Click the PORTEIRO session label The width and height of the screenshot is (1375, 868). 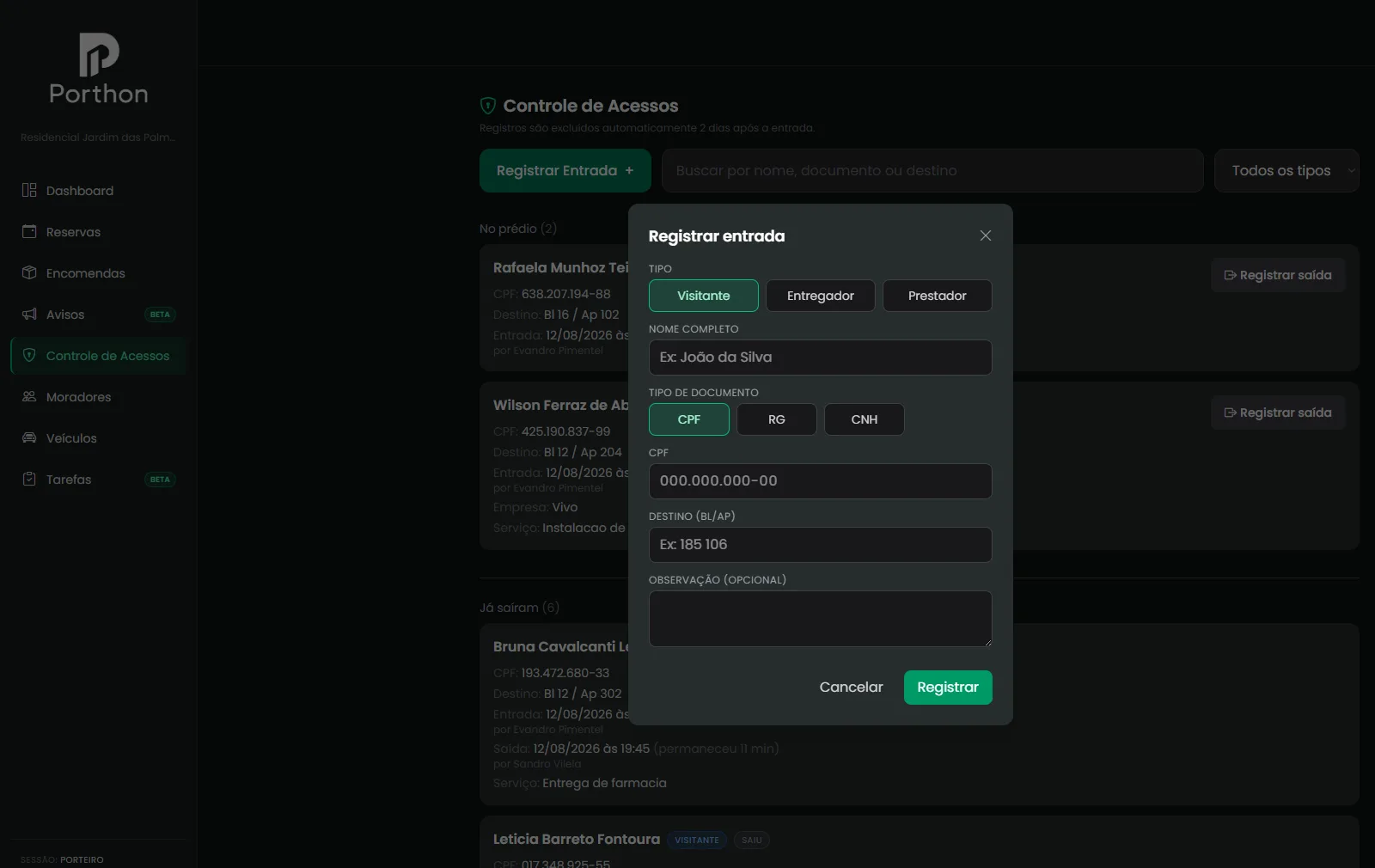[82, 859]
